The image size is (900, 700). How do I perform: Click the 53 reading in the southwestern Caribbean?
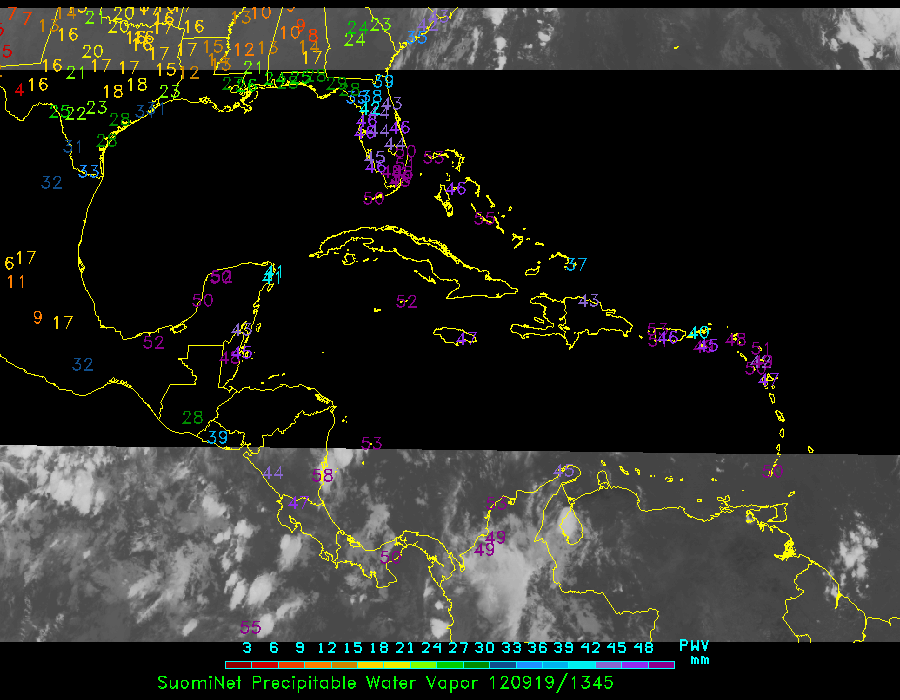pyautogui.click(x=372, y=444)
